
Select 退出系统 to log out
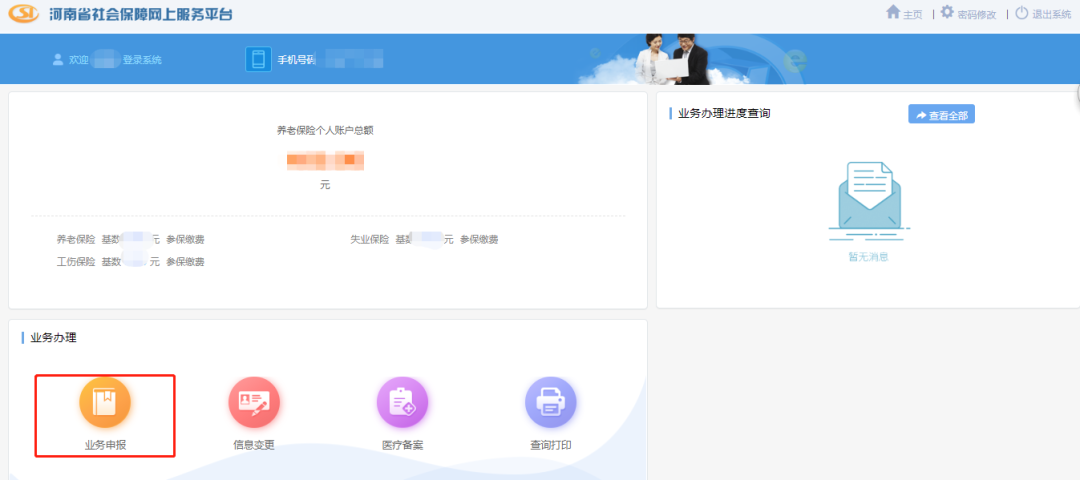coord(1052,14)
